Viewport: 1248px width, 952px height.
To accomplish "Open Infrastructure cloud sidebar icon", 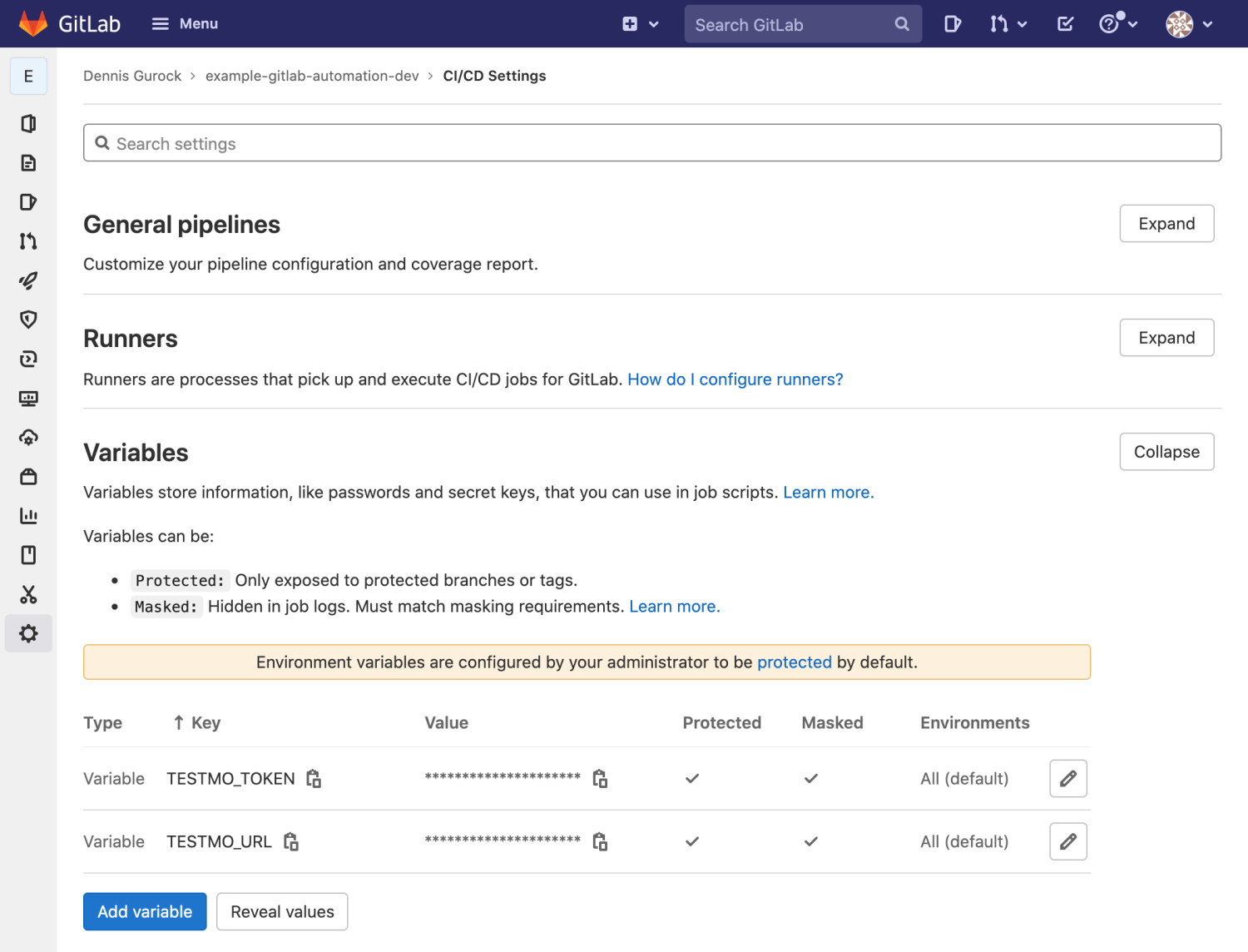I will point(28,437).
